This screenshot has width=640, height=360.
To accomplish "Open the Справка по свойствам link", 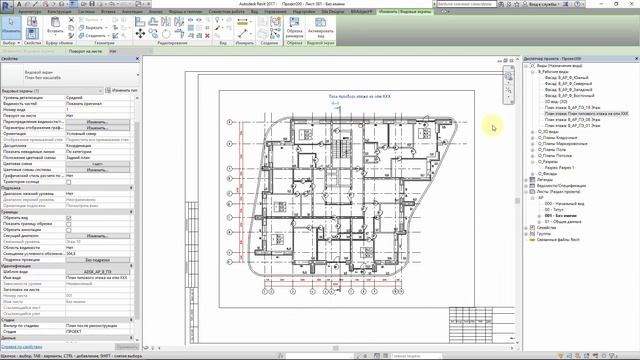I will (x=22, y=347).
